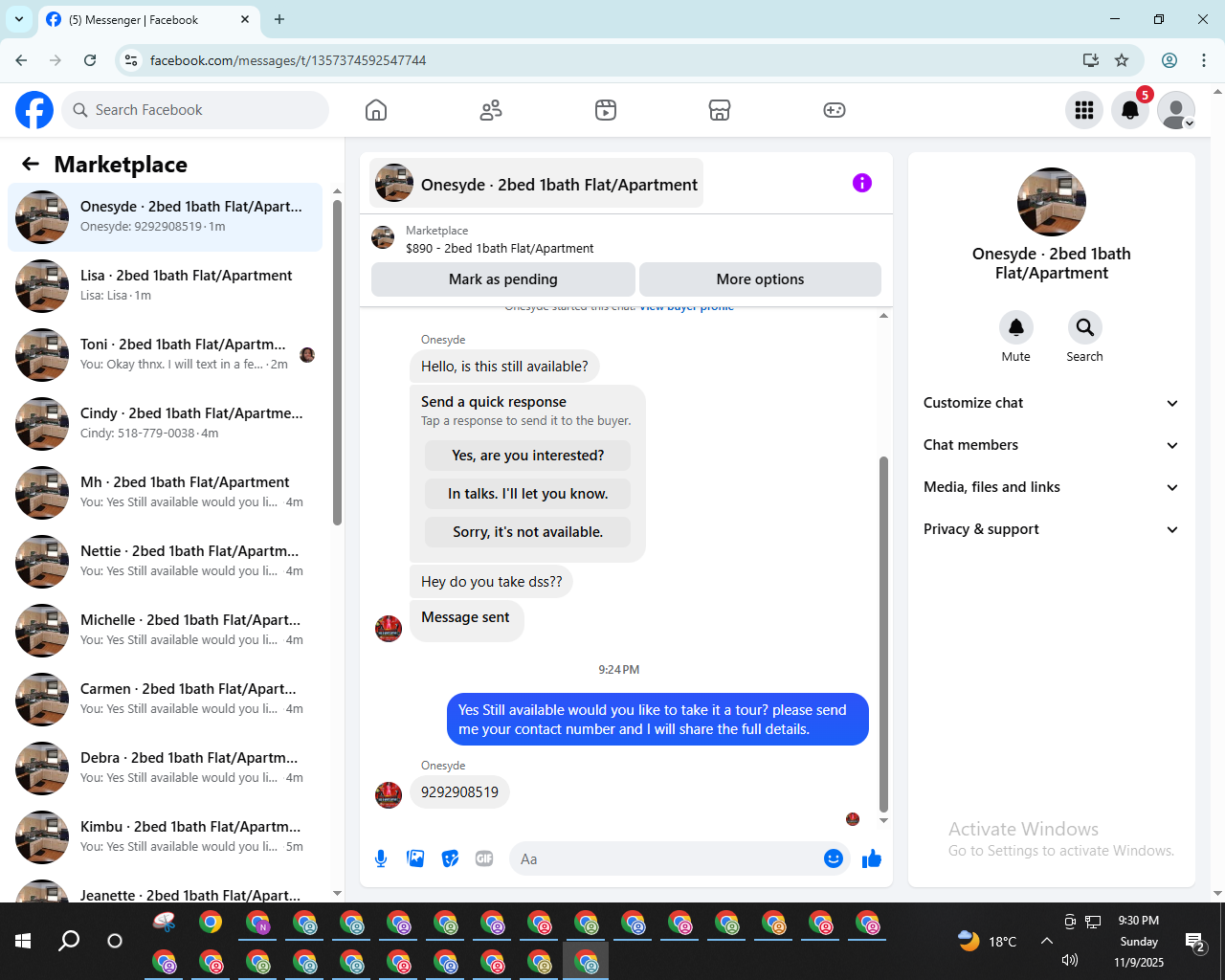Show hidden system tray icons chevron

tap(1047, 941)
